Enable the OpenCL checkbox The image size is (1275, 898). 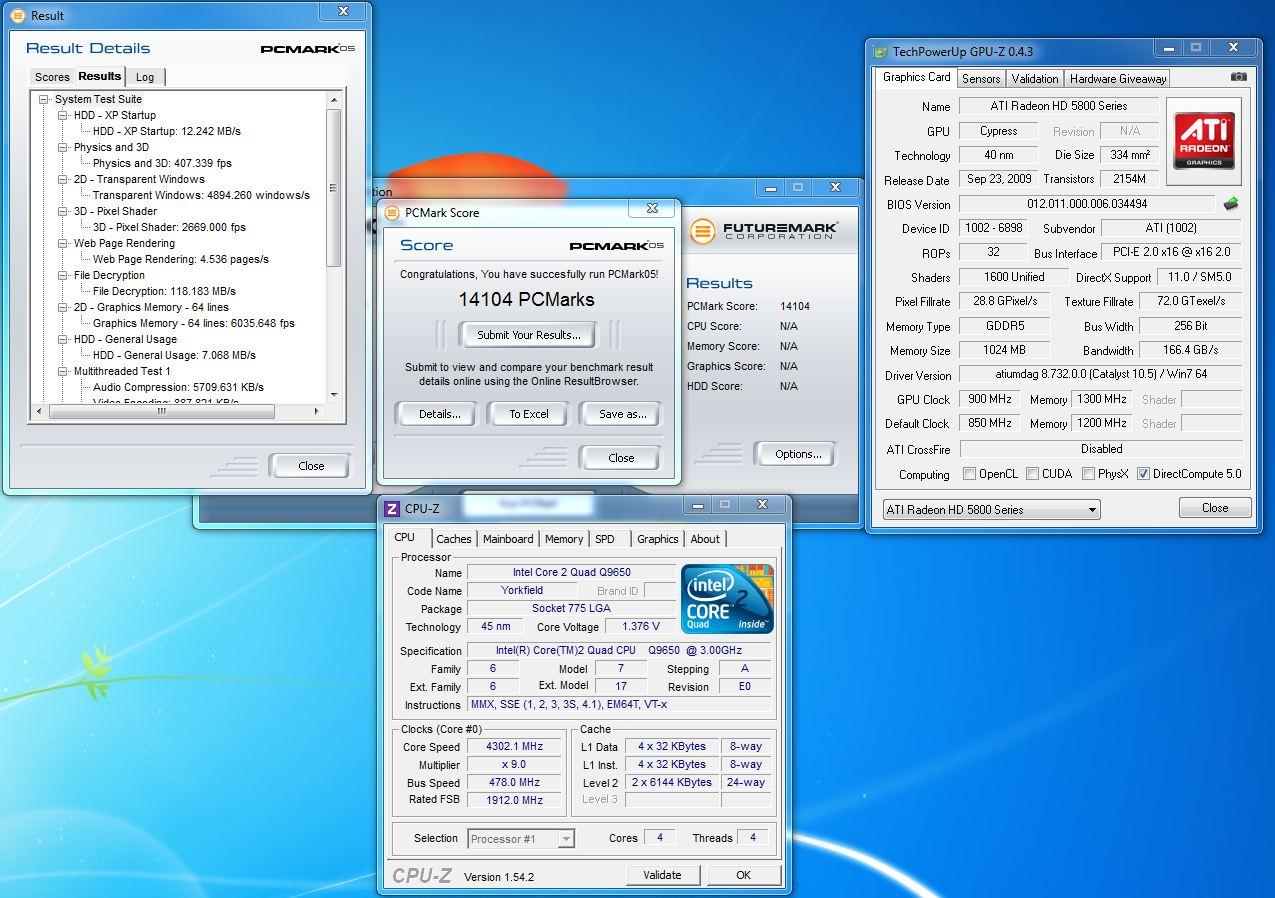[969, 474]
